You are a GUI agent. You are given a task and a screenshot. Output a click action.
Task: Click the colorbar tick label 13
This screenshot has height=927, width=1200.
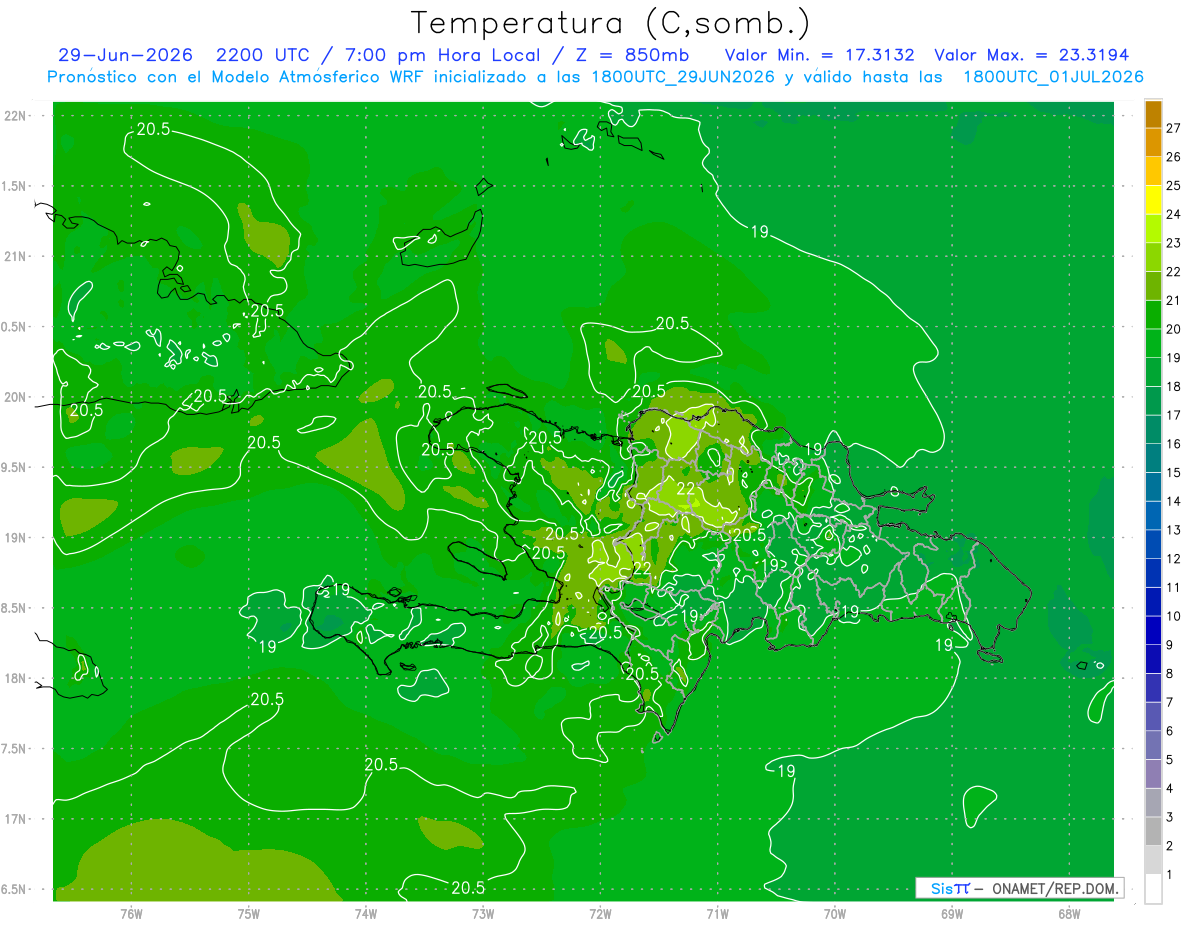point(1173,530)
